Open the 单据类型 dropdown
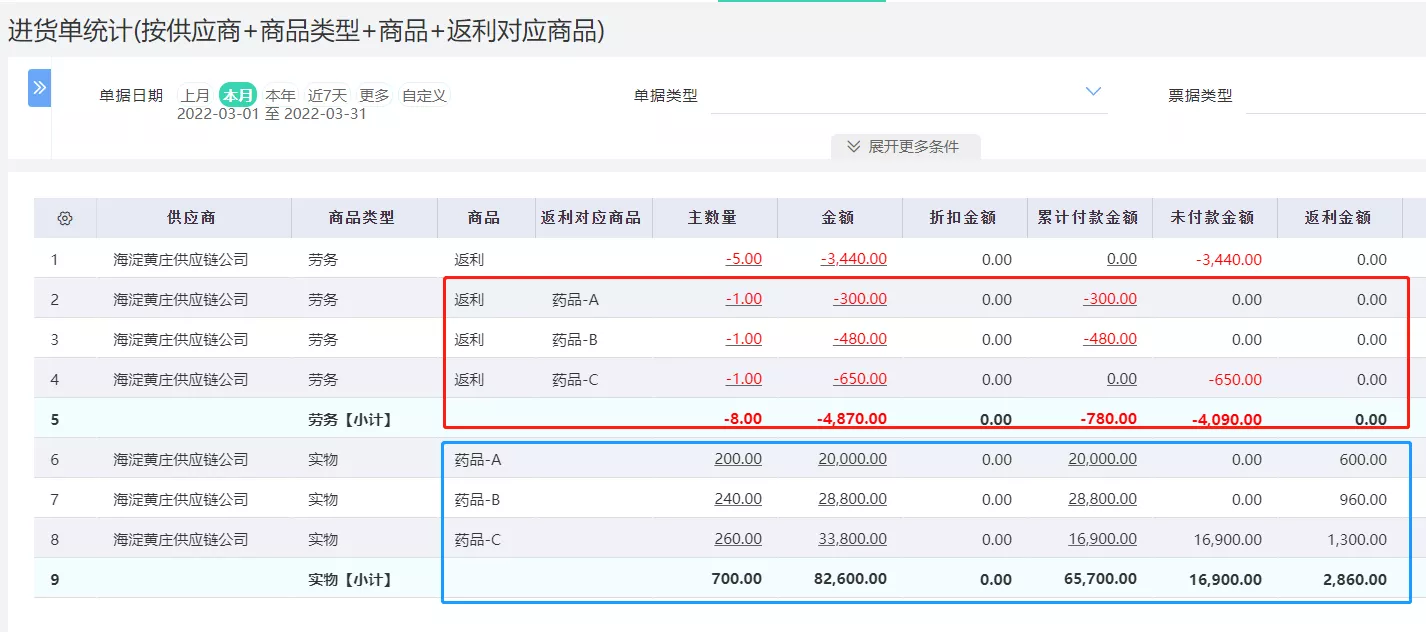The height and width of the screenshot is (632, 1426). pyautogui.click(x=908, y=95)
